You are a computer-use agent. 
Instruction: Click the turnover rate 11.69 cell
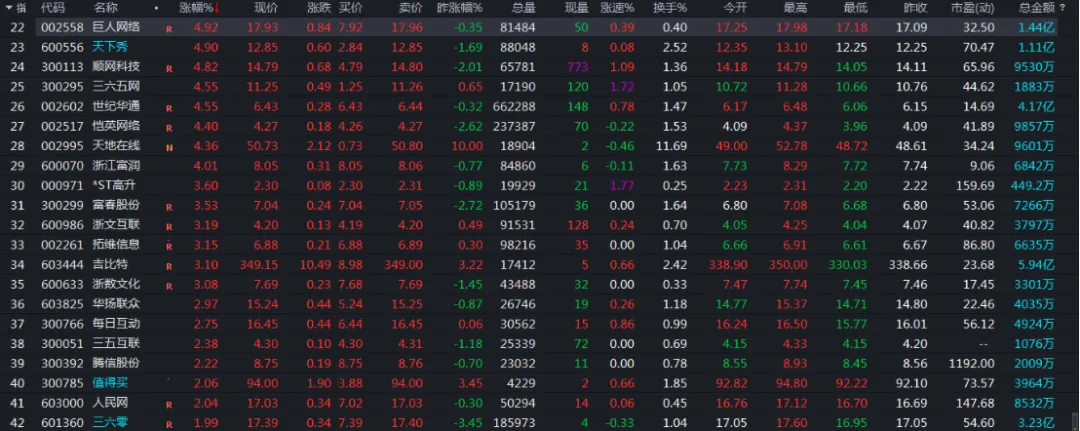672,146
